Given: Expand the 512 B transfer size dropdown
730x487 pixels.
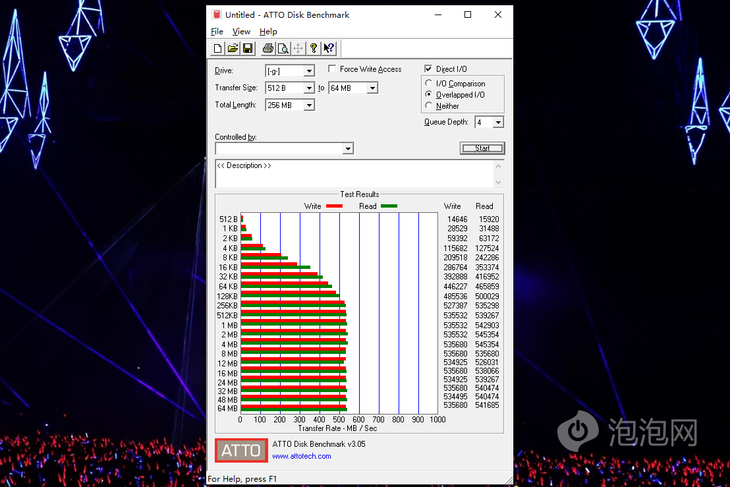Looking at the screenshot, I should pyautogui.click(x=309, y=88).
